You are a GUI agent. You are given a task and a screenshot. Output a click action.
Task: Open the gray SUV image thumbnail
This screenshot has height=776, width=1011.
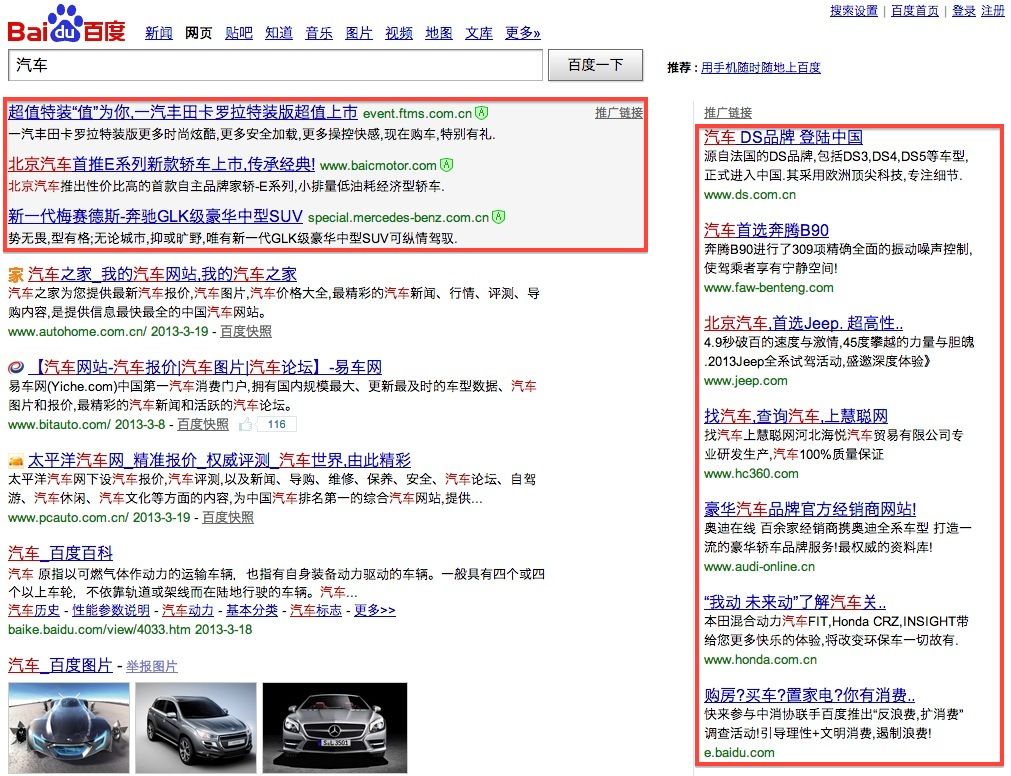click(195, 728)
